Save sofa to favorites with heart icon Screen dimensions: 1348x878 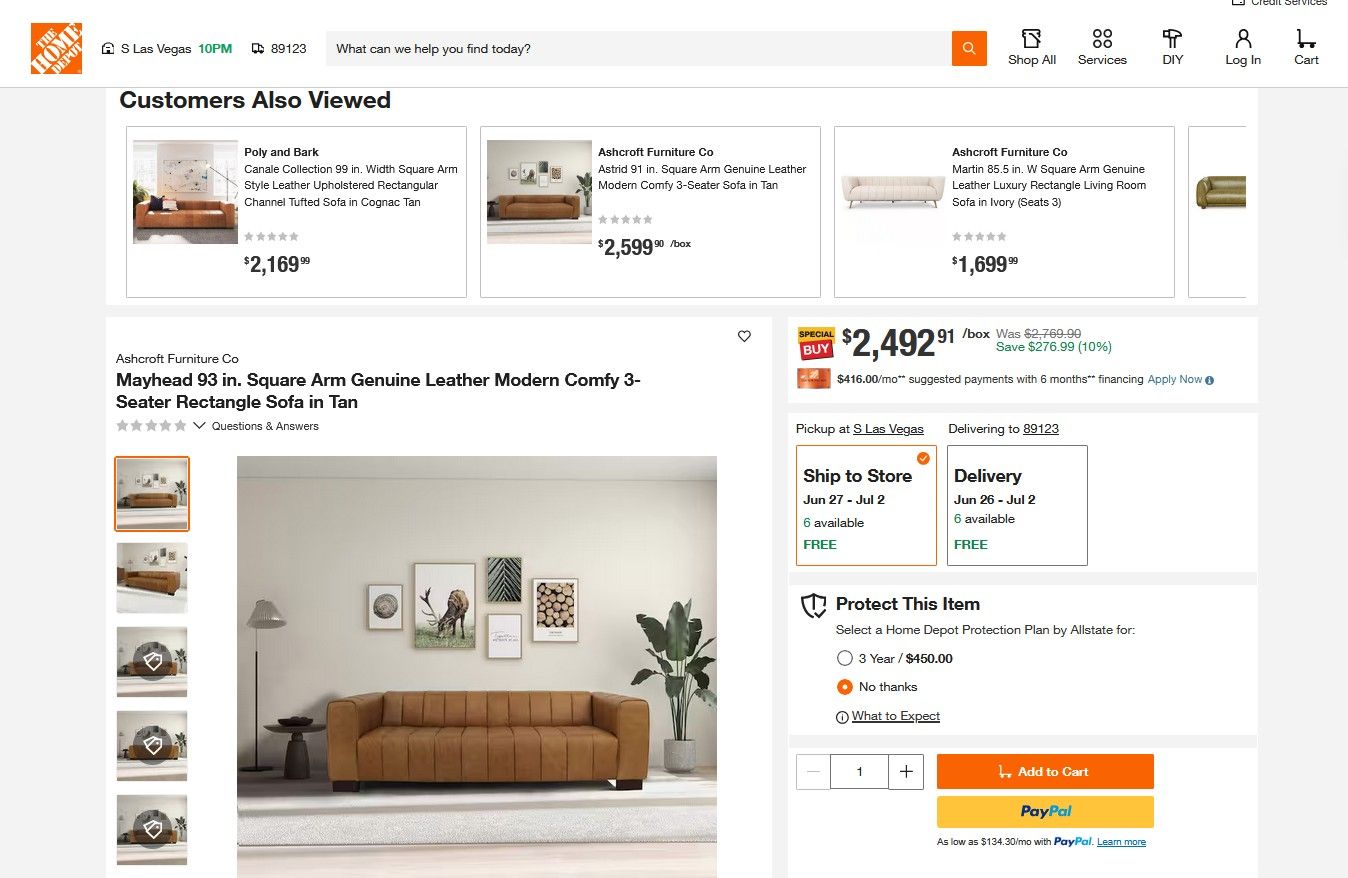(744, 336)
